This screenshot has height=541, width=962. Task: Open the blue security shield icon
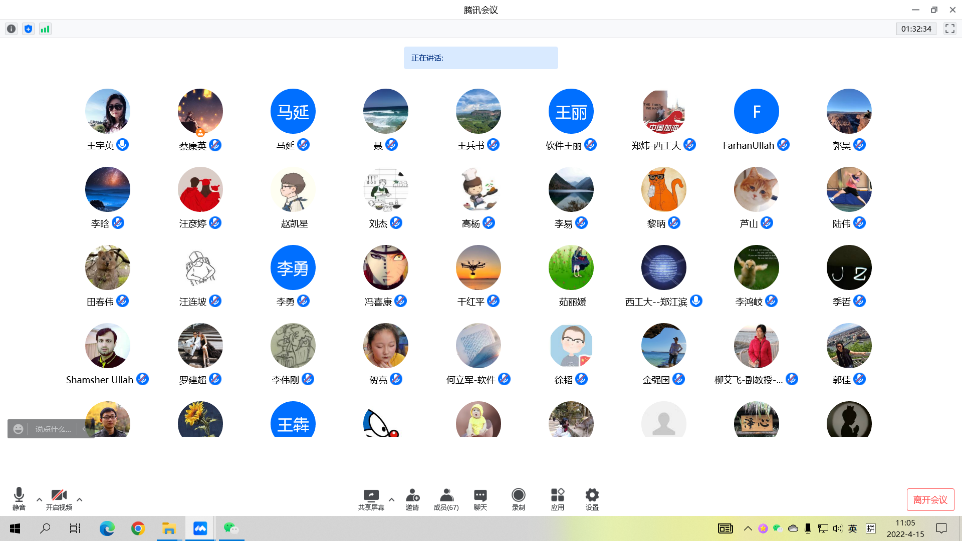pyautogui.click(x=28, y=29)
